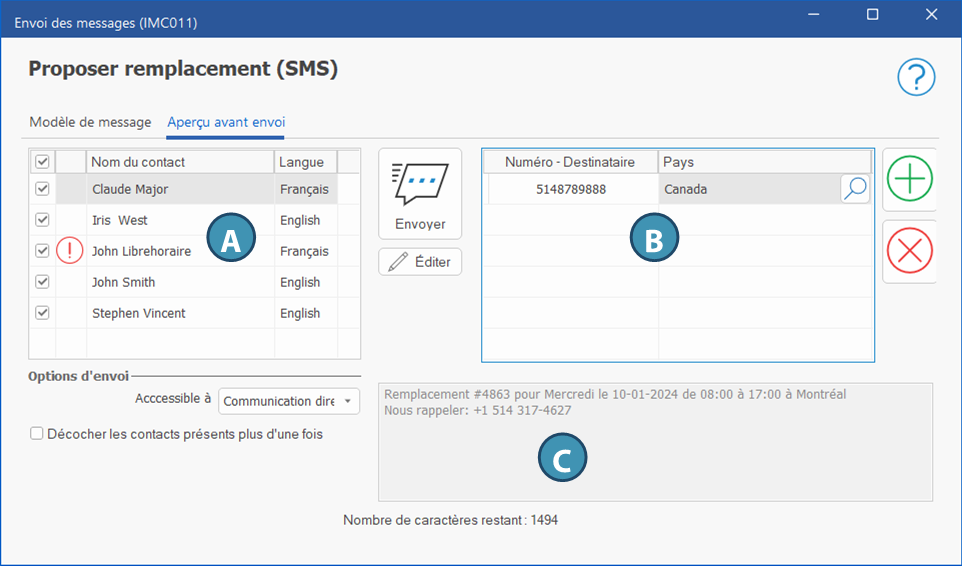Switch to the Modèle de message tab
Image resolution: width=962 pixels, height=566 pixels.
[90, 122]
